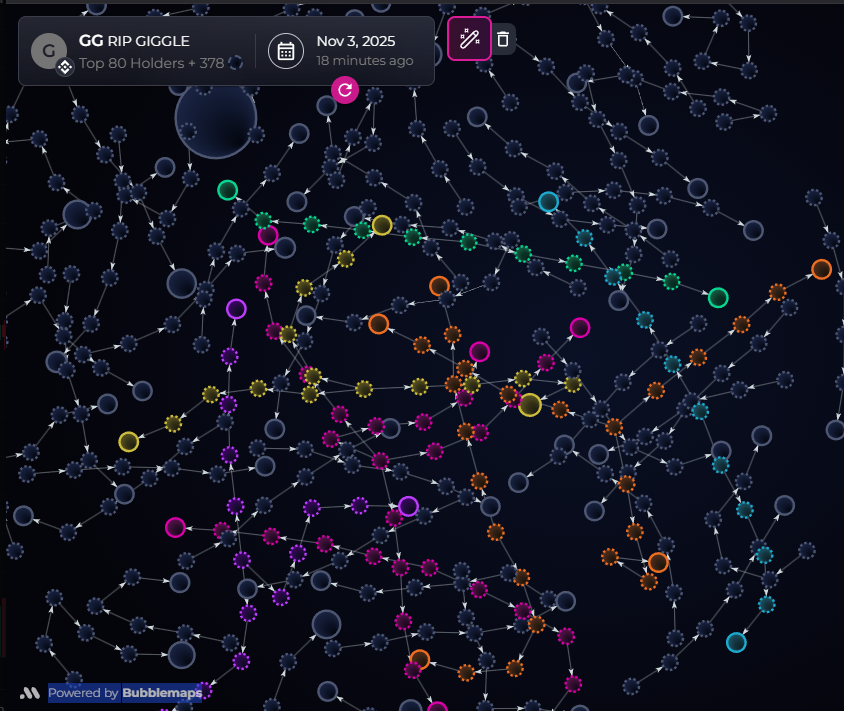Refresh the map with pink reload button
The width and height of the screenshot is (844, 711).
tap(345, 90)
